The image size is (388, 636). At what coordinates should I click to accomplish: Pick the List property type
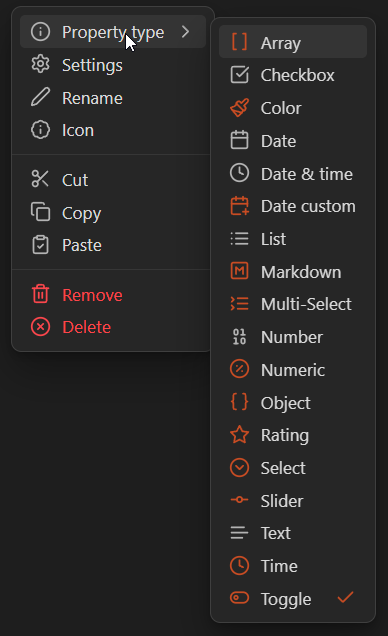click(293, 239)
